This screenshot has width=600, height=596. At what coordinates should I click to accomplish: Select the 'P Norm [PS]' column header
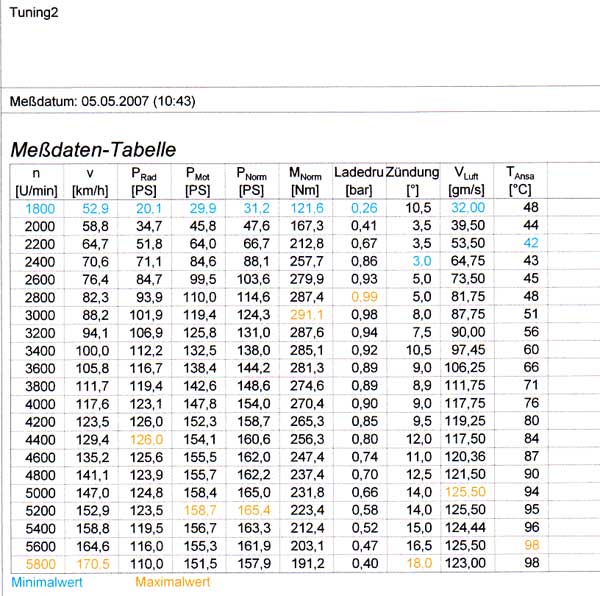point(251,182)
